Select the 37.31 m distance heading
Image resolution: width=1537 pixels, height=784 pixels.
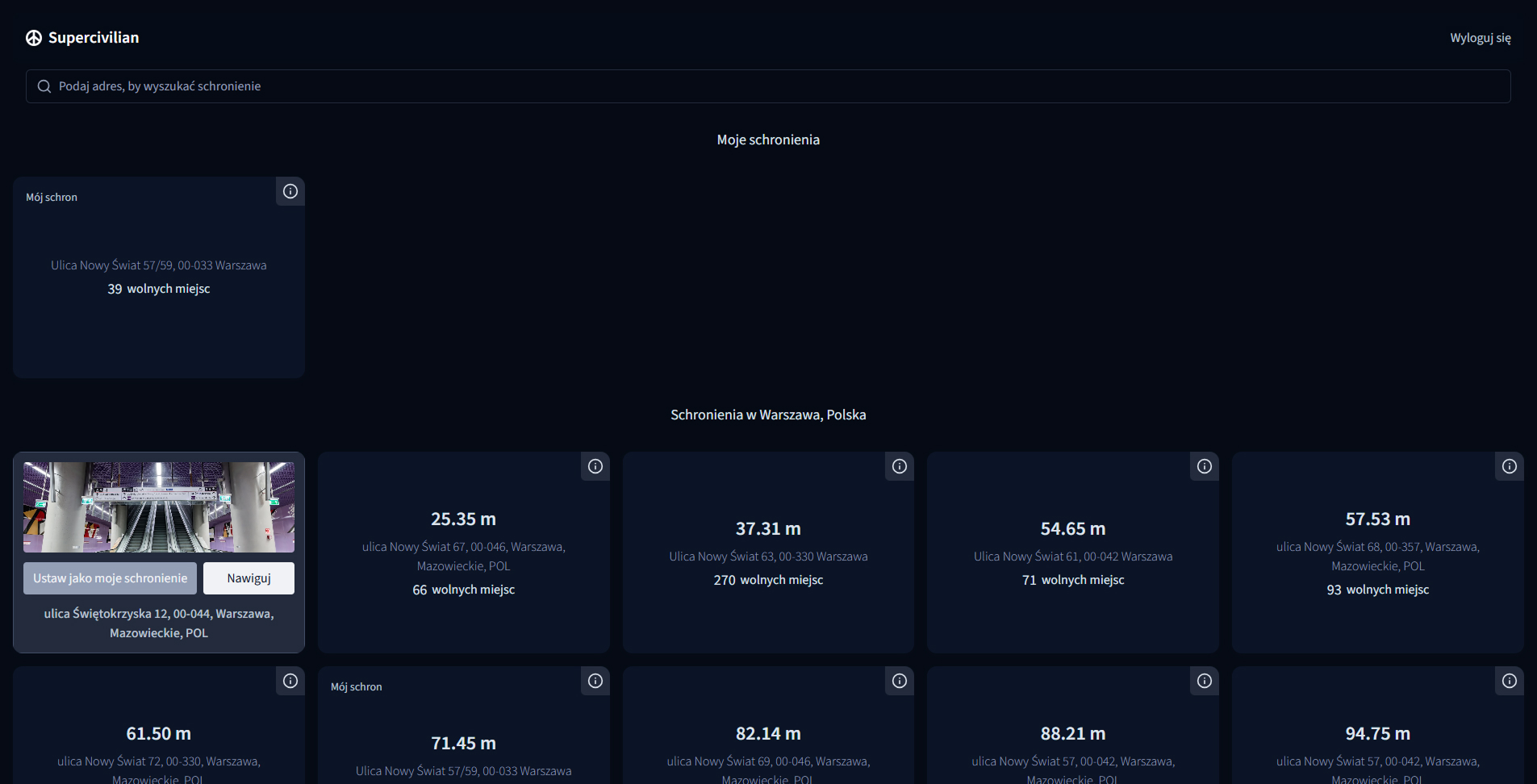point(768,529)
